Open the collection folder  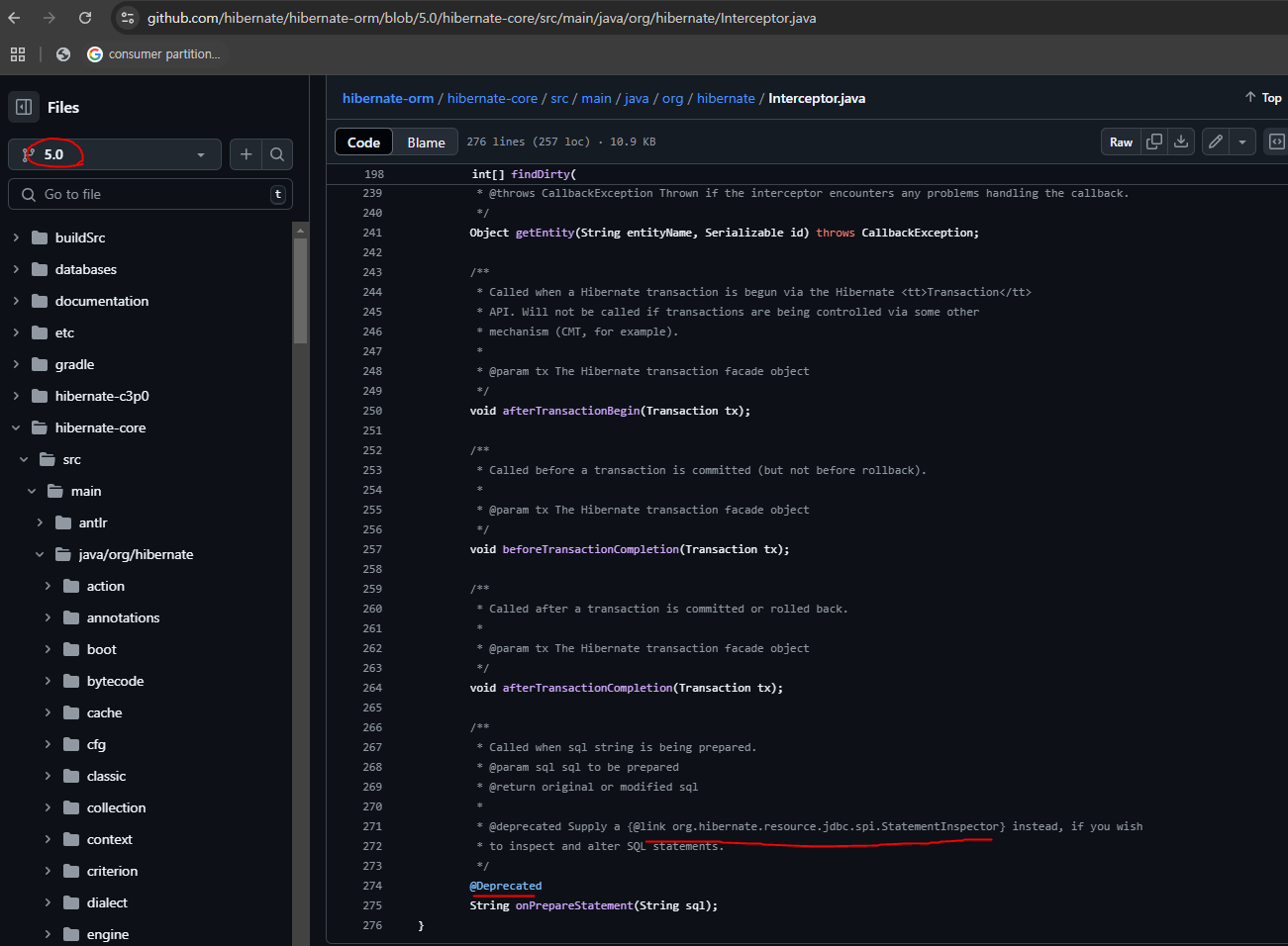(x=116, y=807)
